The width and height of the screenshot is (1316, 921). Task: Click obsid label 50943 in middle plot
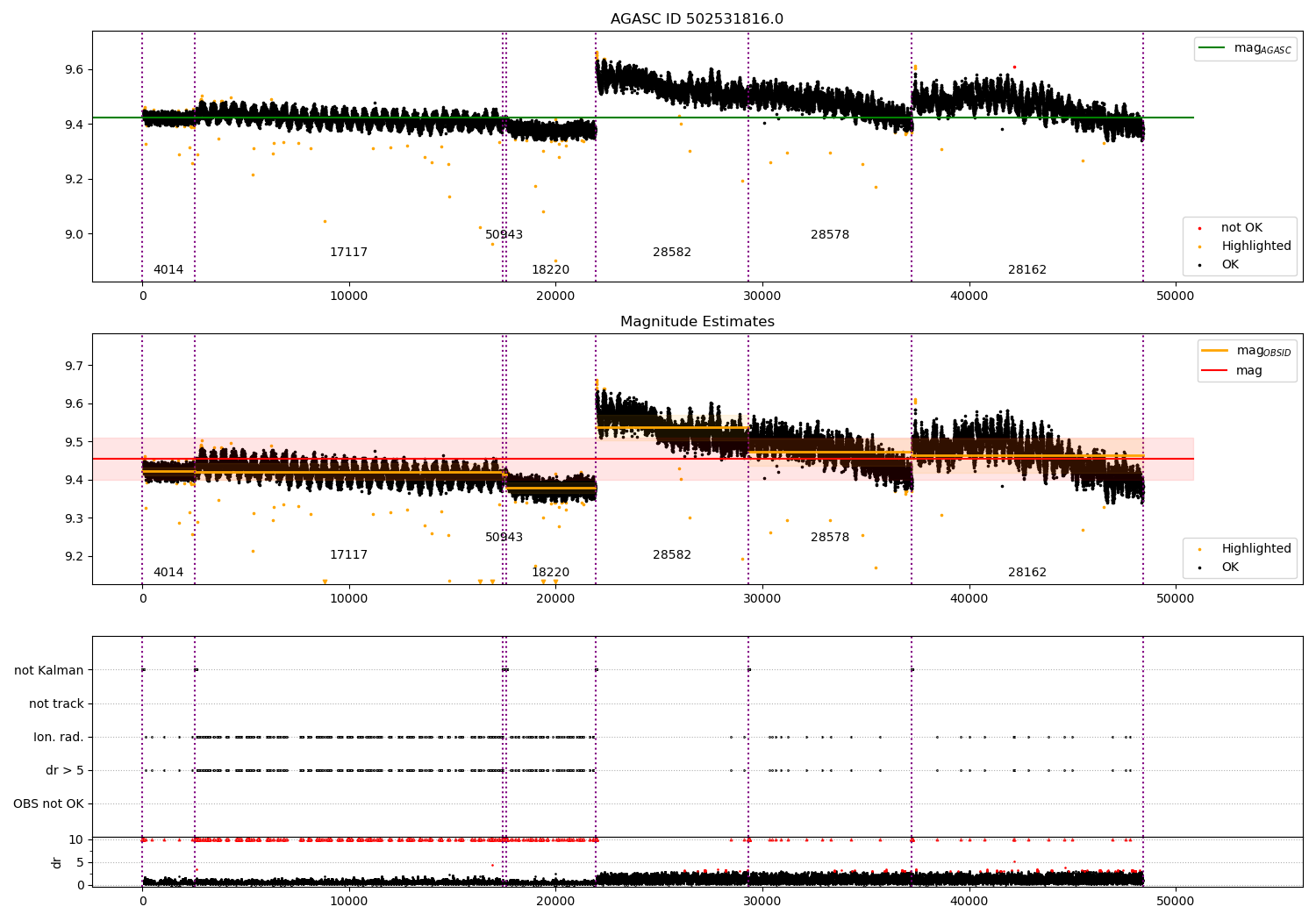[x=504, y=538]
